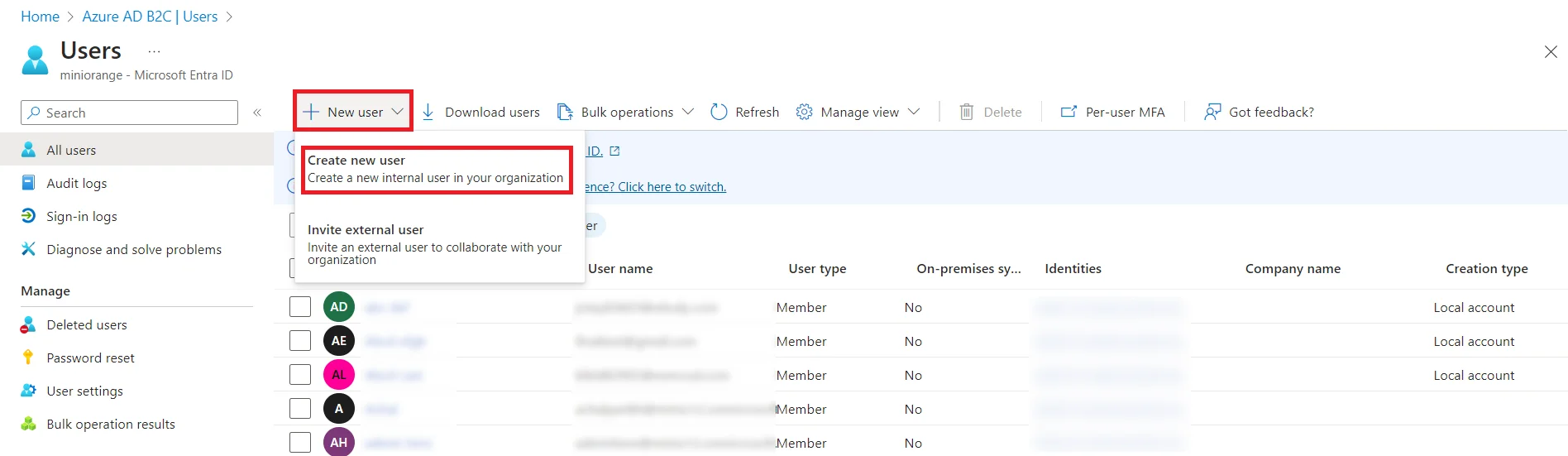
Task: Focus the sidebar Search field
Action: click(x=129, y=113)
